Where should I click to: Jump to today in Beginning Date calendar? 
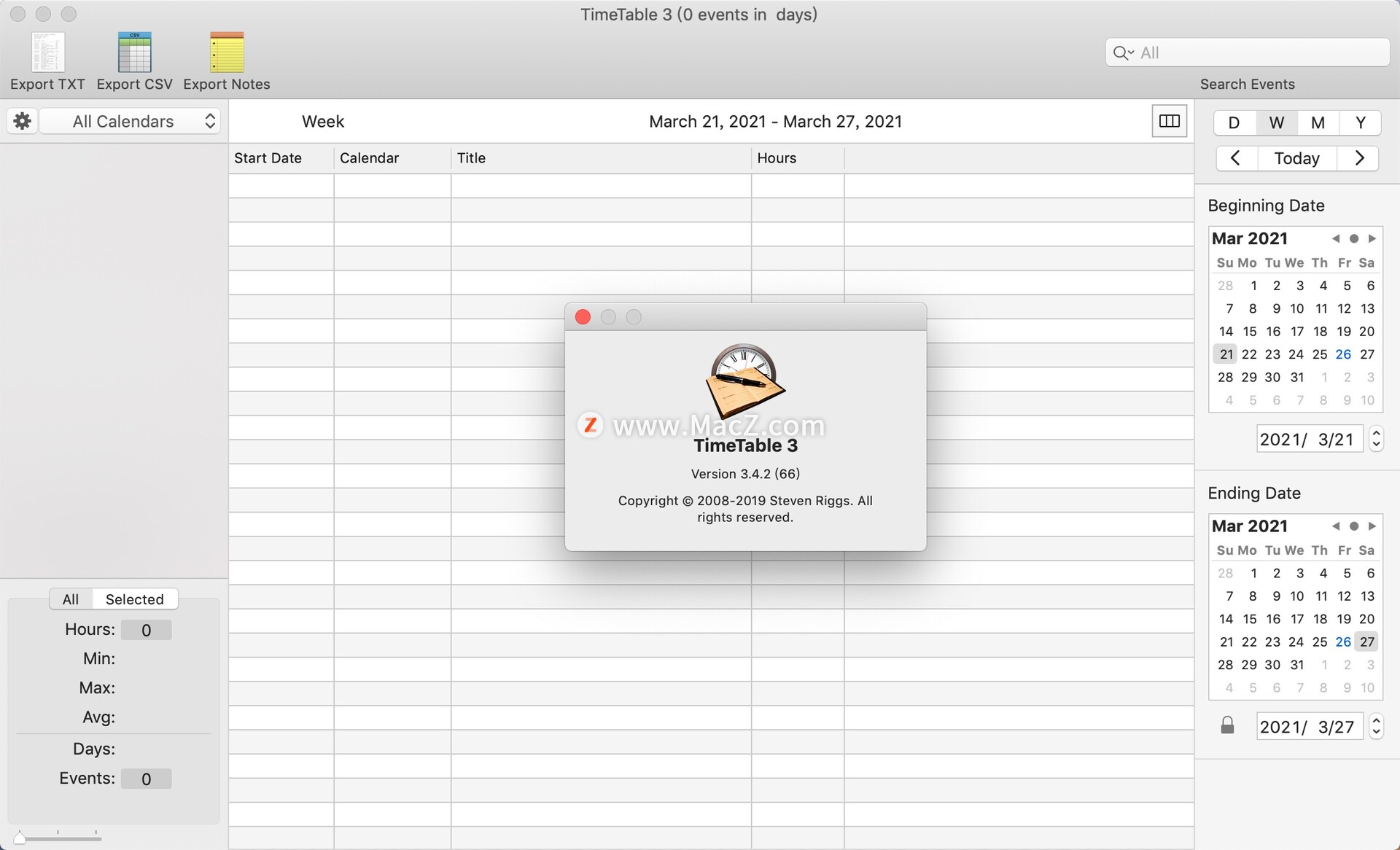click(x=1354, y=238)
